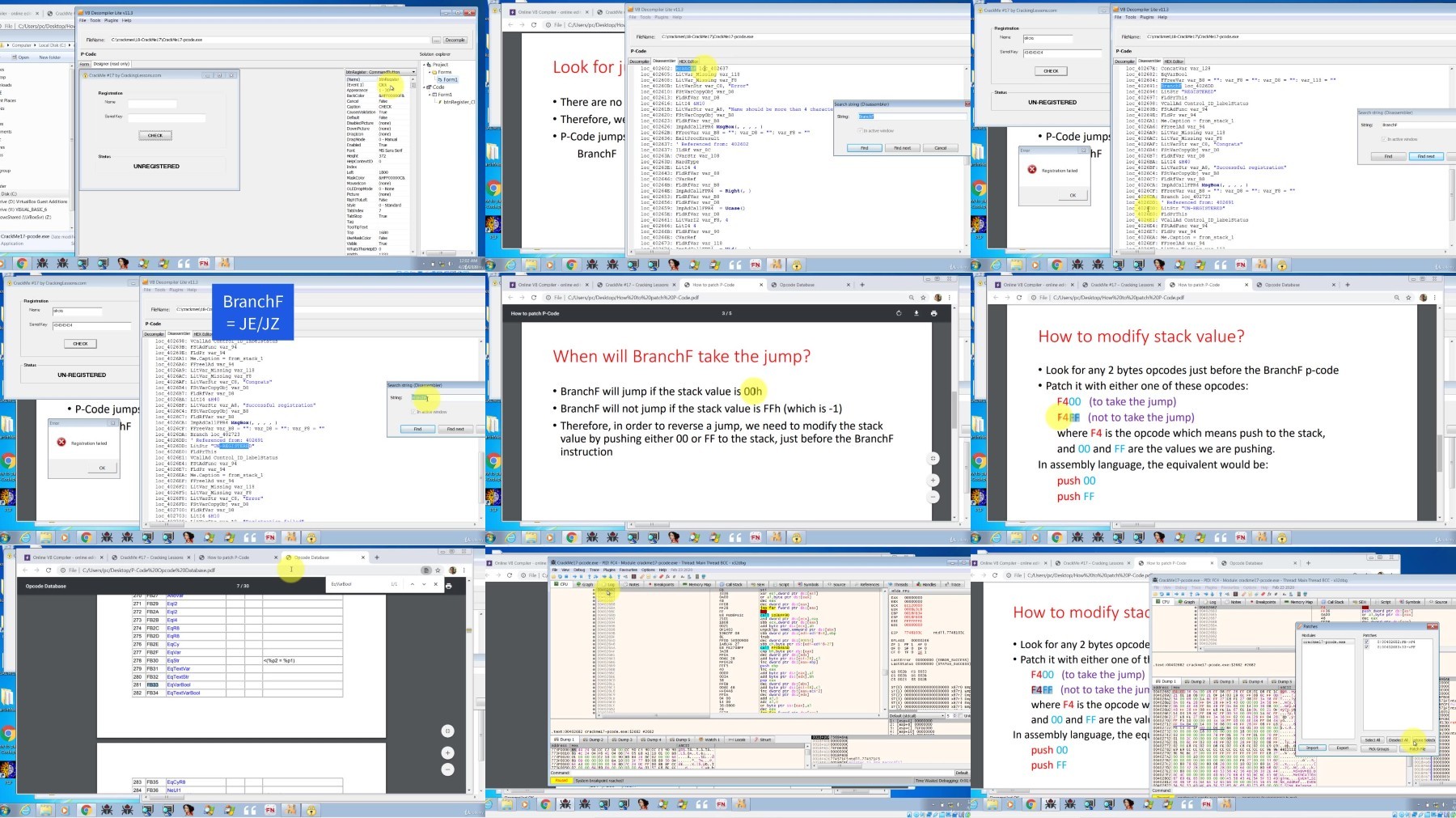Open the Breakpoints tab in the x32dbg window without the Patches dialog

click(x=662, y=584)
